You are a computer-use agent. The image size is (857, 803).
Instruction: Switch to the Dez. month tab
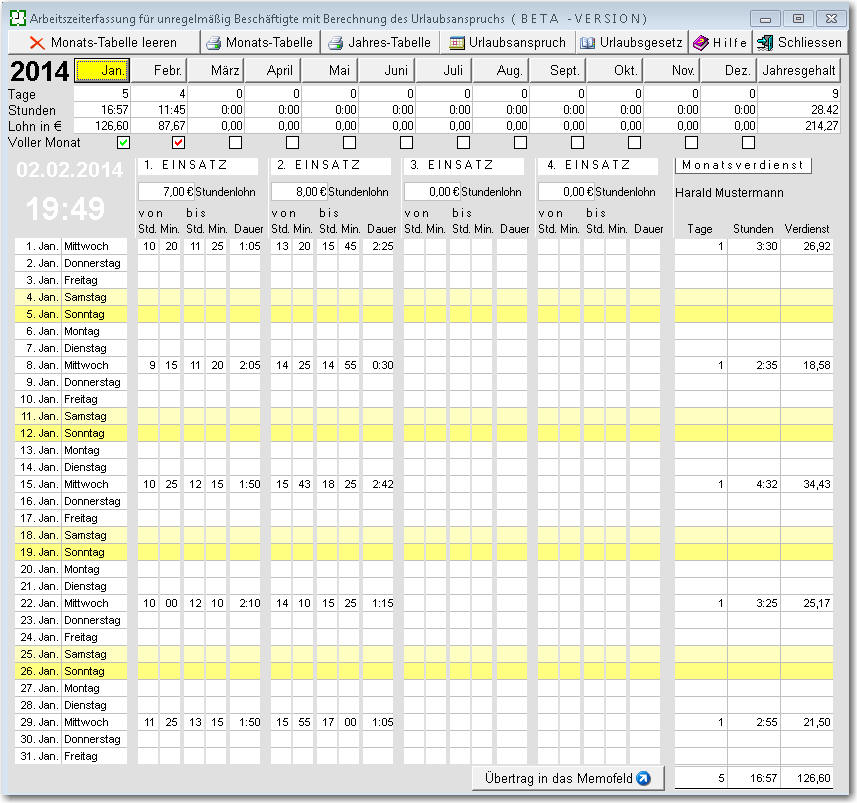click(729, 70)
